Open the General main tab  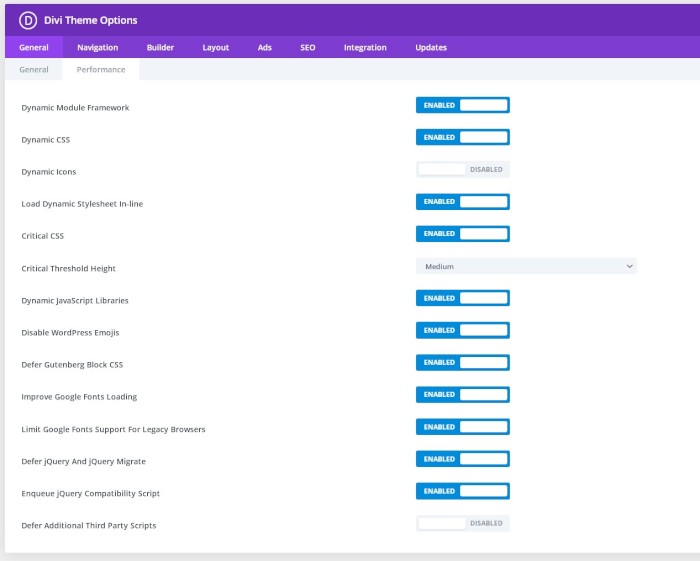34,47
